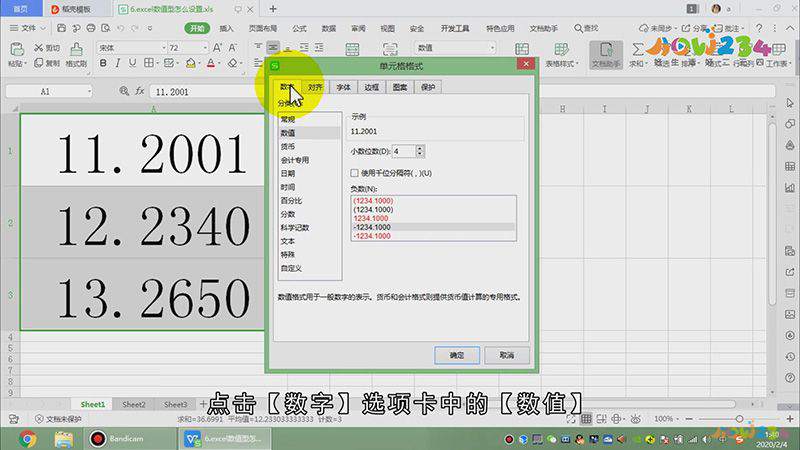Enable the thousands separator (使用千位分隔符) checkbox
Screen dimensions: 800x450
coord(355,173)
